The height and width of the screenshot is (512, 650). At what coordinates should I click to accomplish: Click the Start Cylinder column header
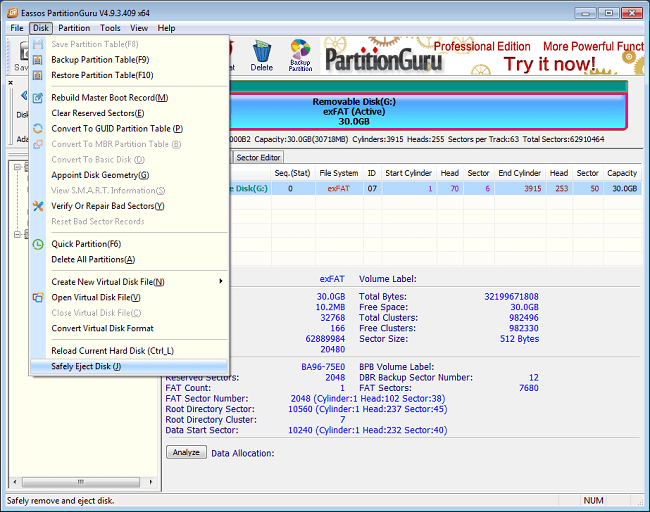408,173
